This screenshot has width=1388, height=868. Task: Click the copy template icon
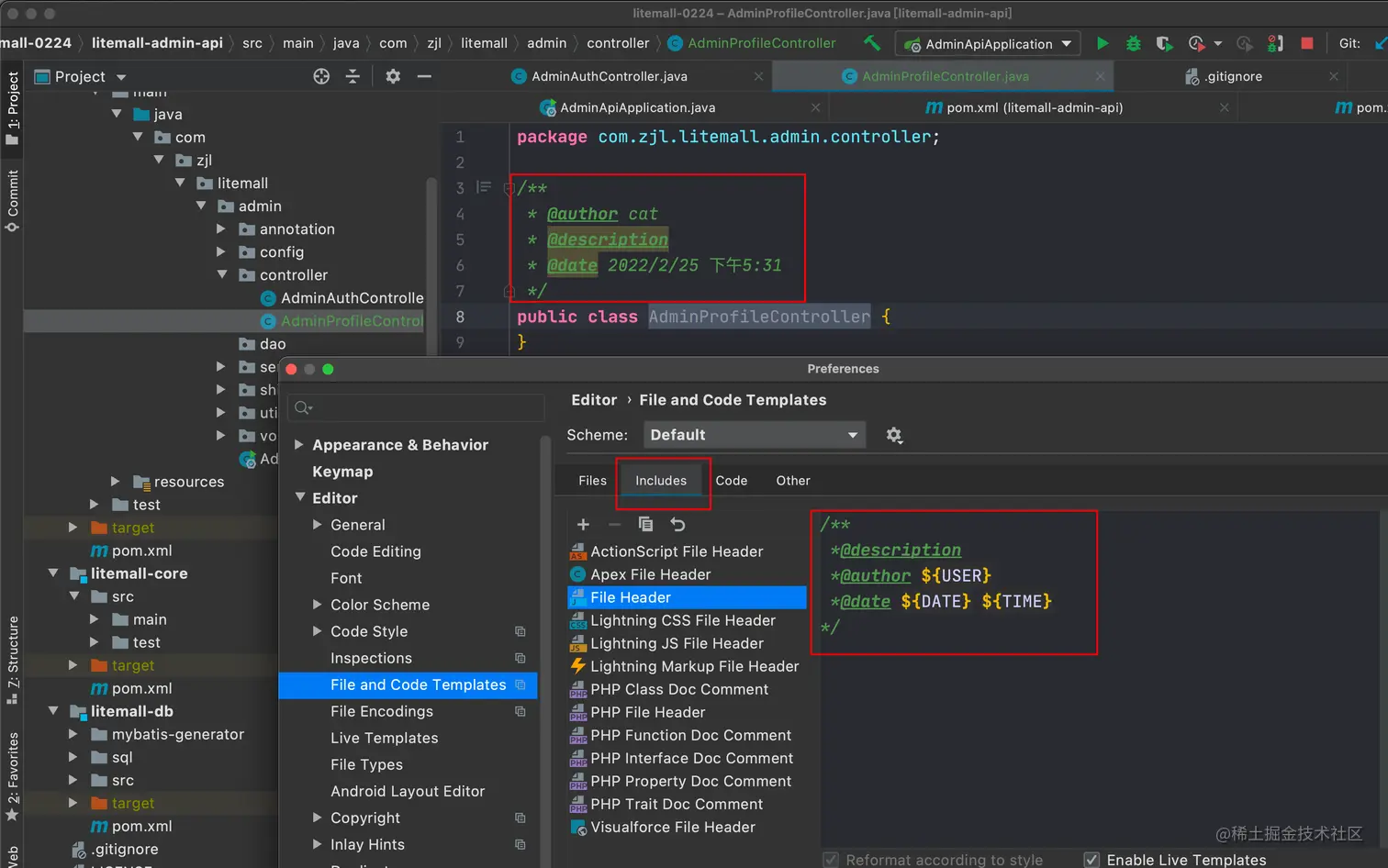645,524
